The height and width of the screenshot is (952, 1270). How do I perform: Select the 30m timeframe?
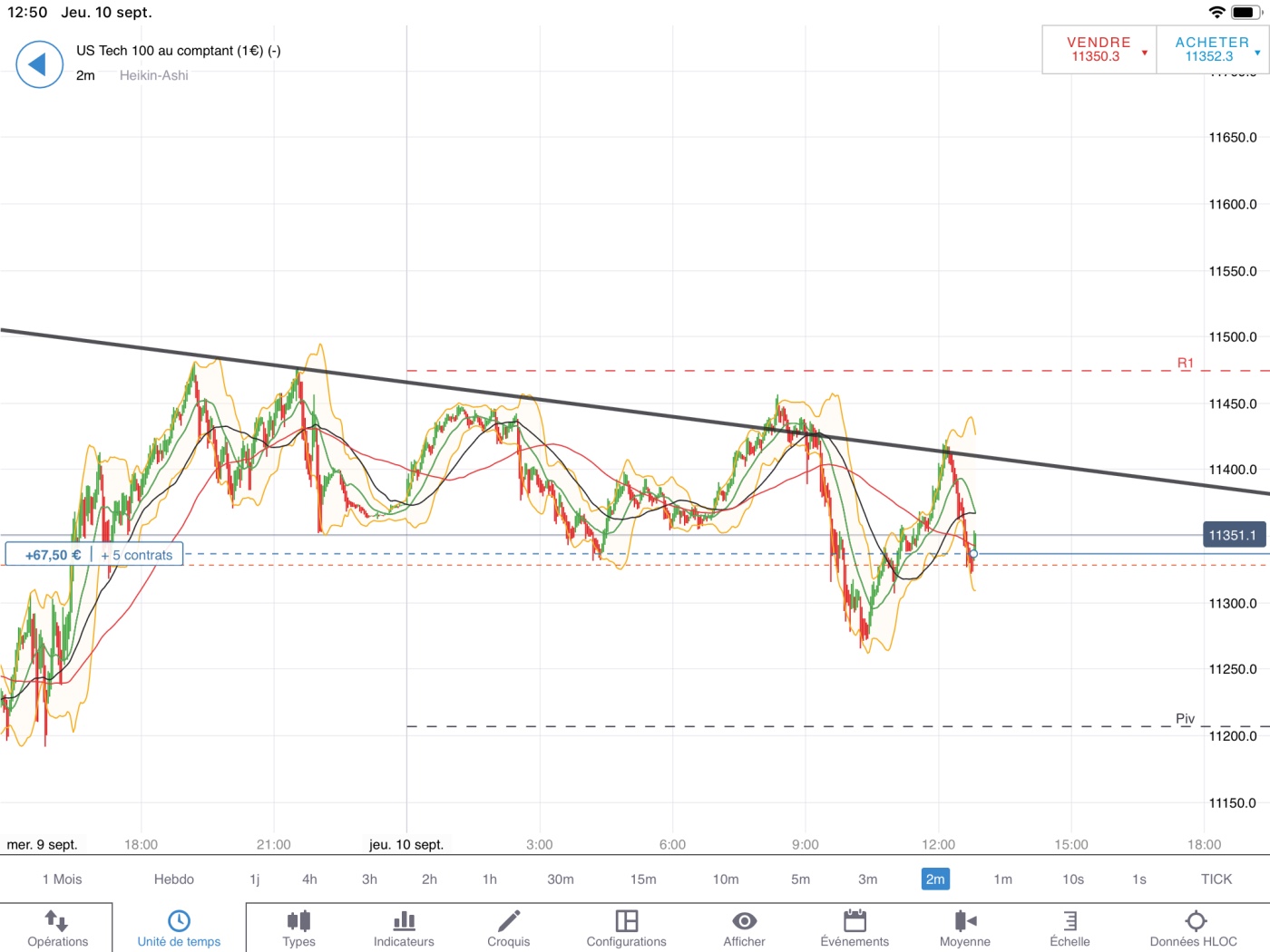pyautogui.click(x=561, y=879)
